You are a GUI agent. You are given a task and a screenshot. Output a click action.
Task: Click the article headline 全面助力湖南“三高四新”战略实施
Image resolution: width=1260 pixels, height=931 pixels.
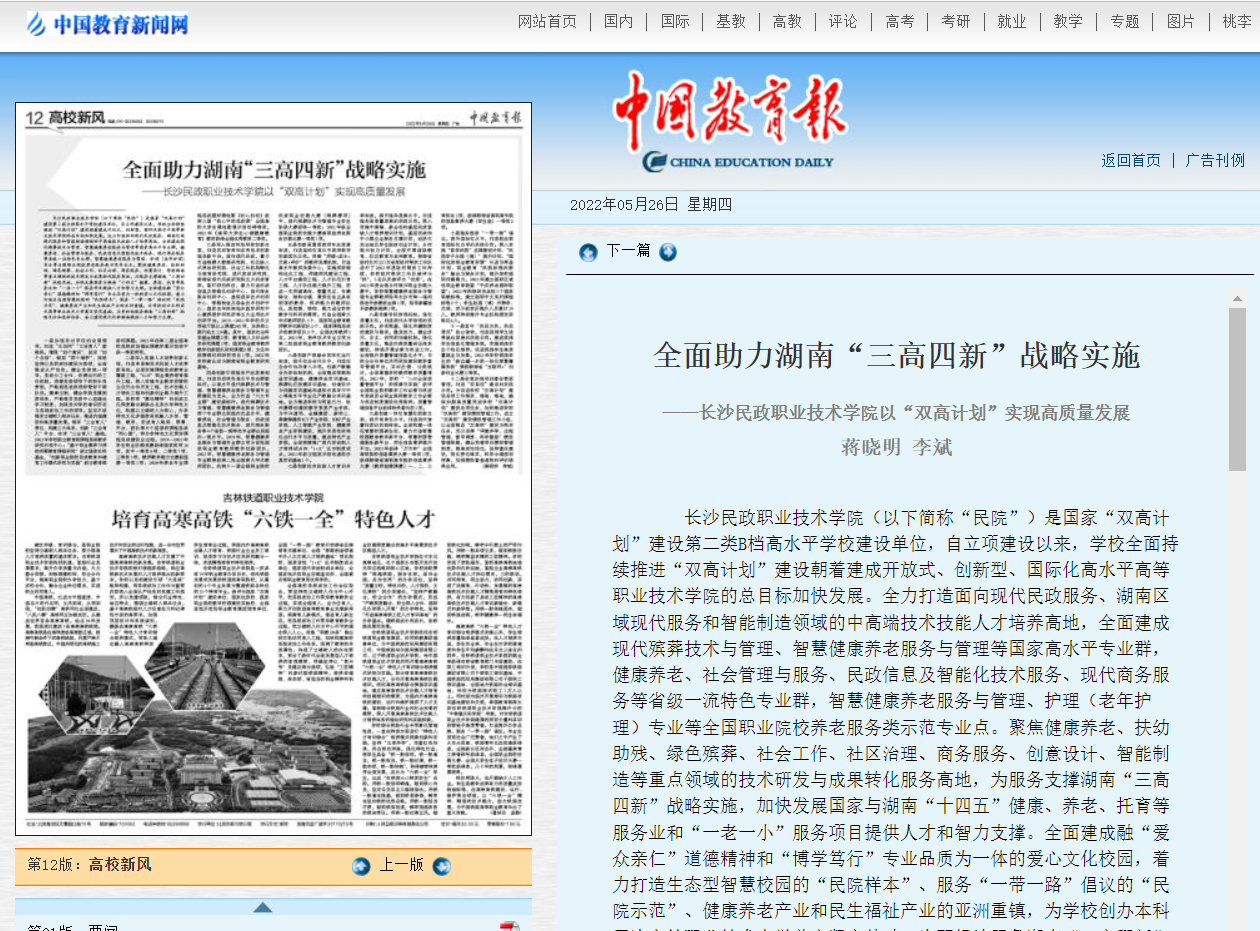click(x=896, y=355)
